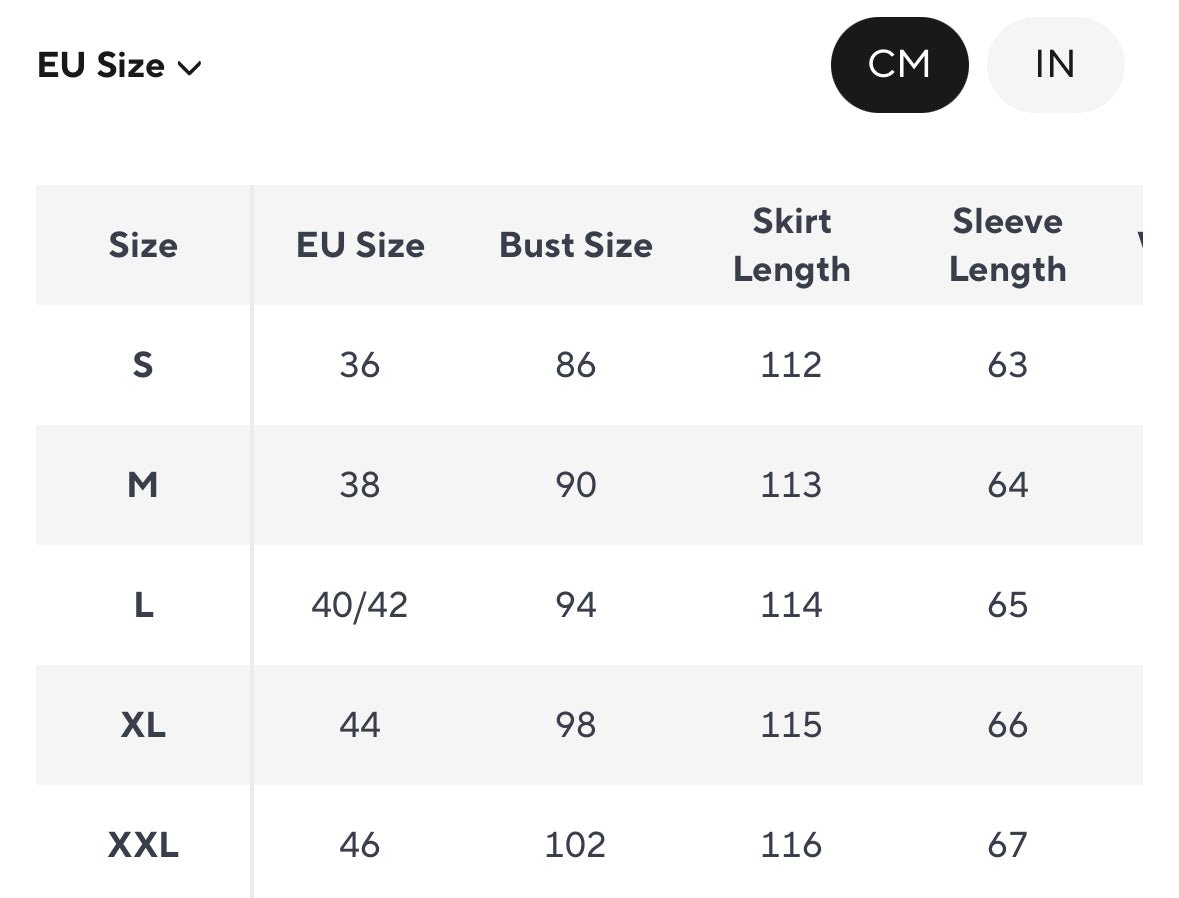Viewport: 1179px width, 898px height.
Task: Click the Bust Size column header
Action: point(576,245)
